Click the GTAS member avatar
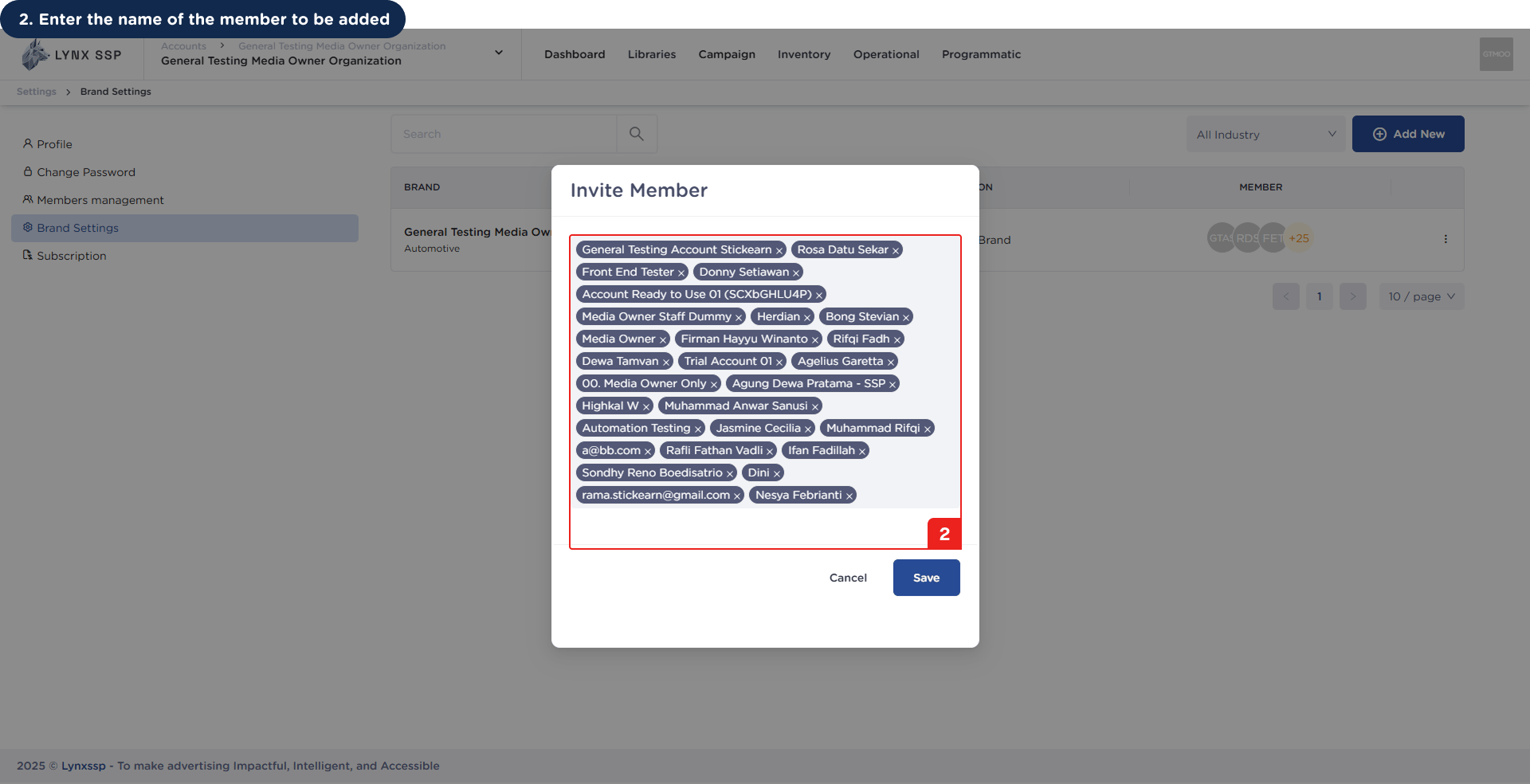The width and height of the screenshot is (1530, 784). point(1220,238)
